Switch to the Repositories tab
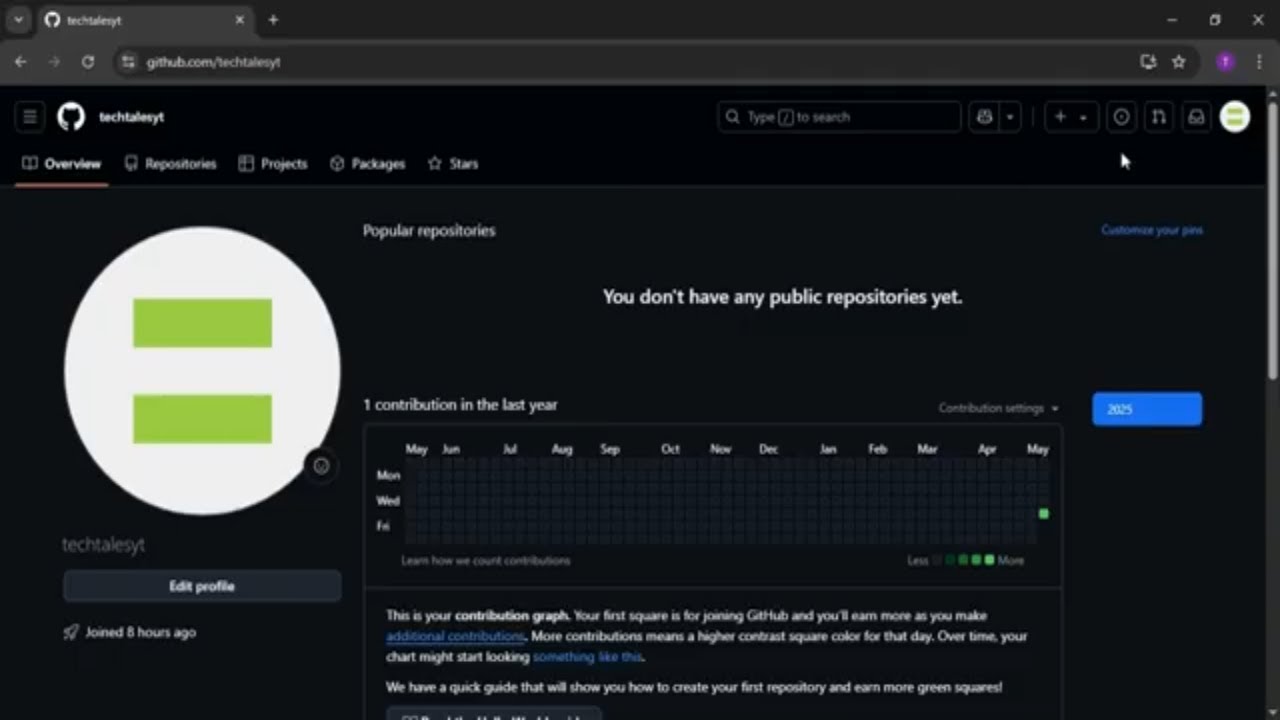 tap(170, 164)
